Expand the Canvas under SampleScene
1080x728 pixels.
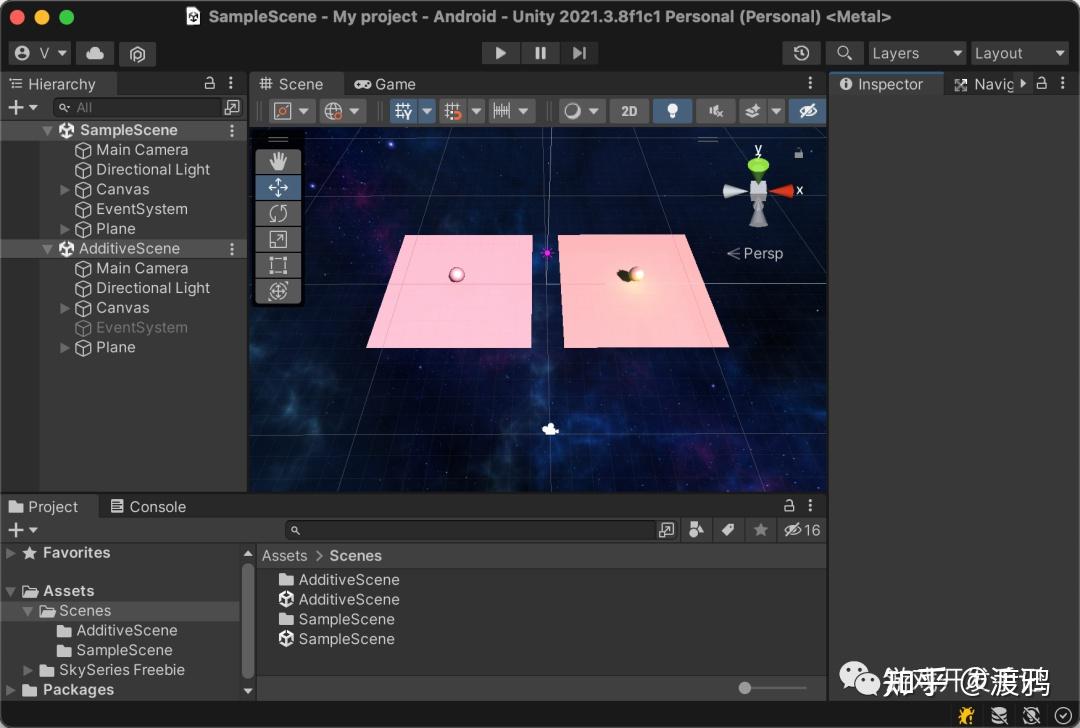click(x=63, y=189)
